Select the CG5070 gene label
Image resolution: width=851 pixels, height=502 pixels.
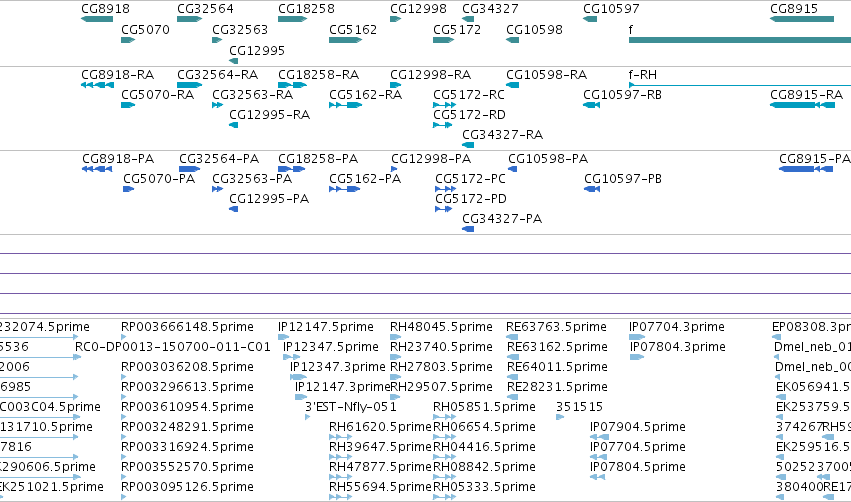pyautogui.click(x=145, y=29)
